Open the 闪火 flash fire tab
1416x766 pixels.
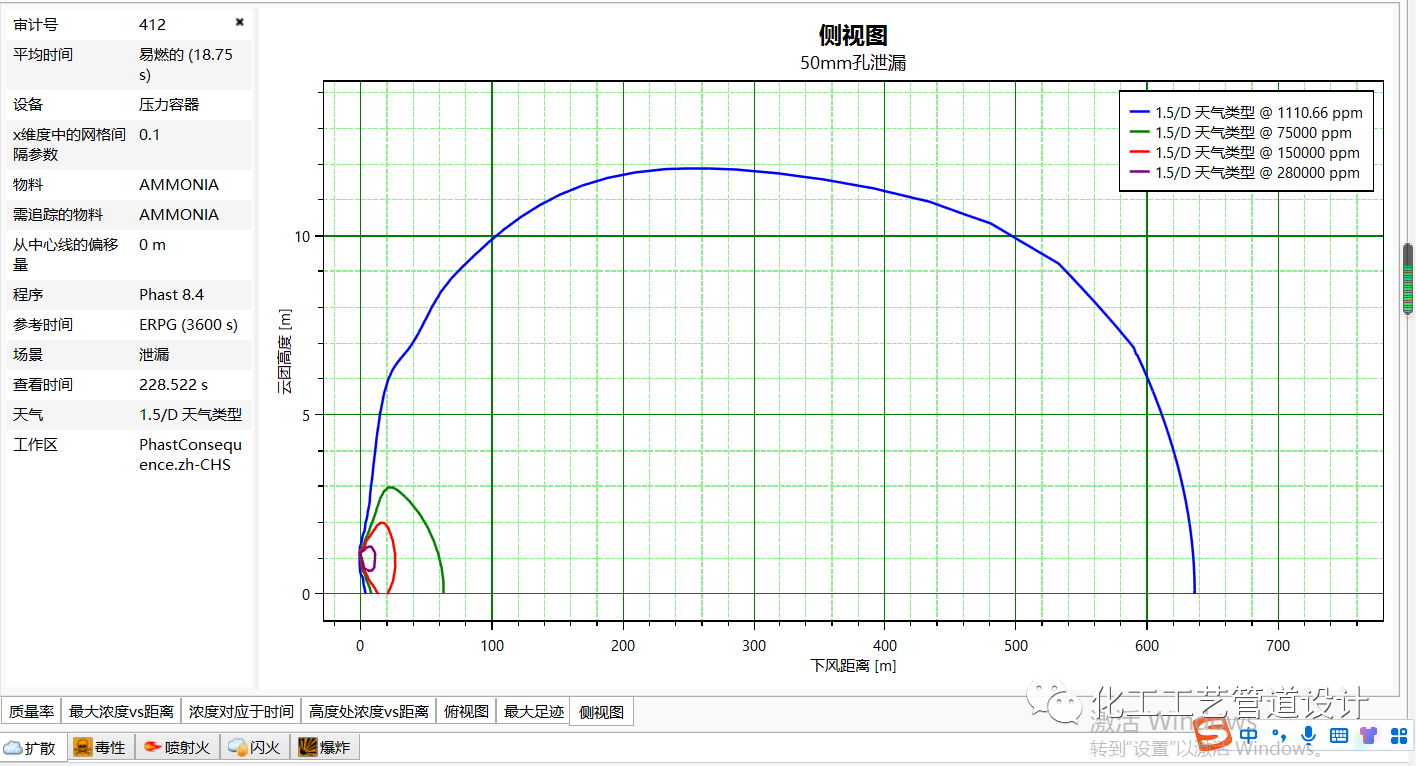pos(255,747)
